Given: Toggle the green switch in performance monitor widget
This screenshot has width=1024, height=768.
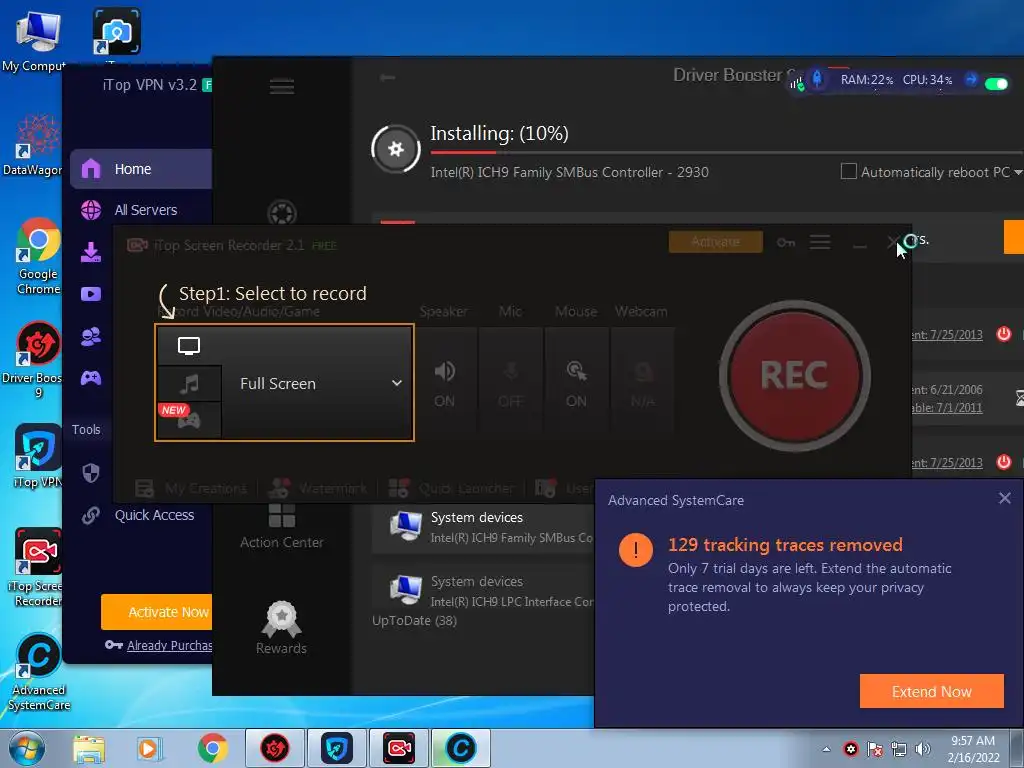Looking at the screenshot, I should tap(996, 84).
